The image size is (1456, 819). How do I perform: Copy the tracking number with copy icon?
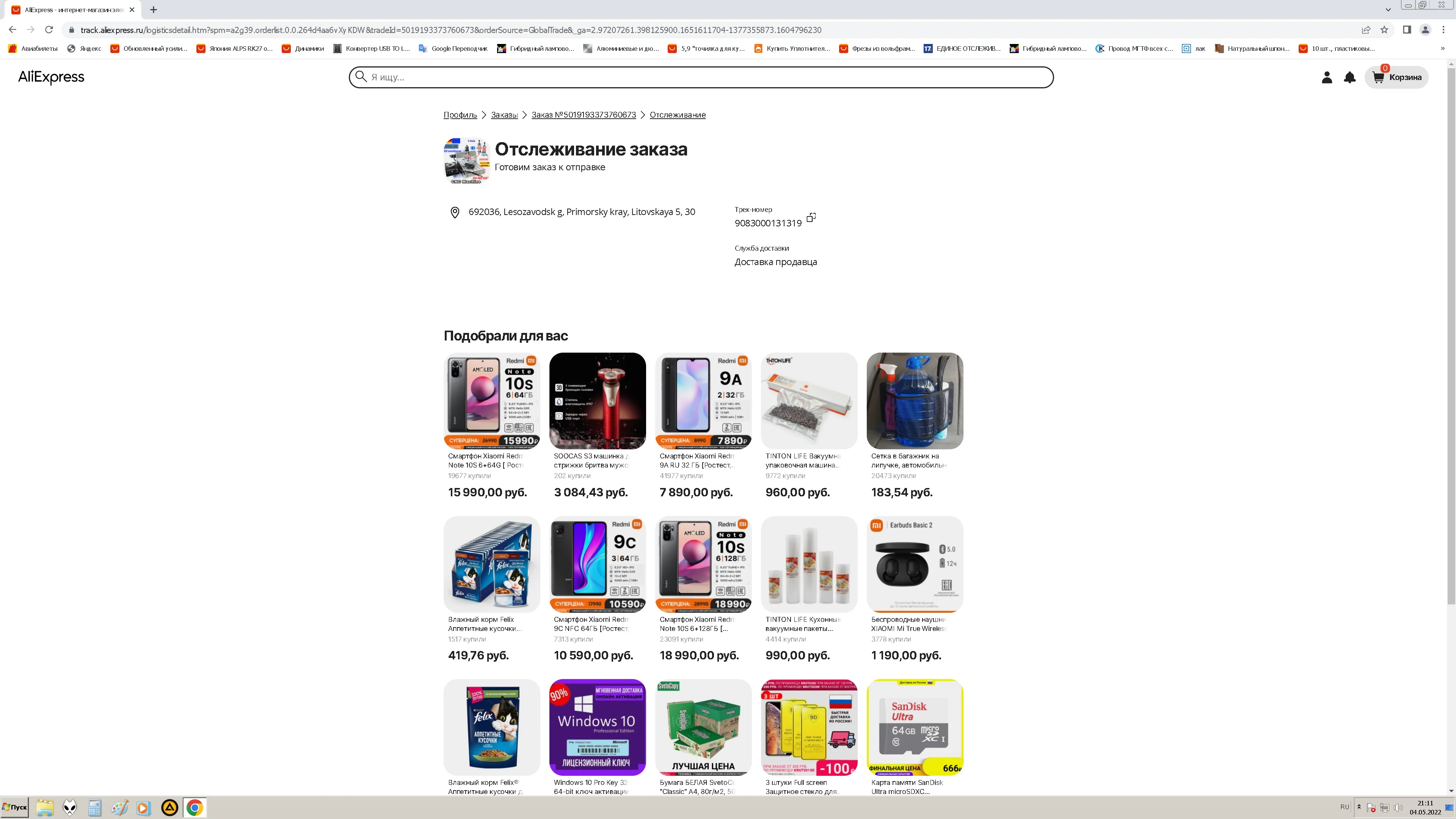pos(811,218)
